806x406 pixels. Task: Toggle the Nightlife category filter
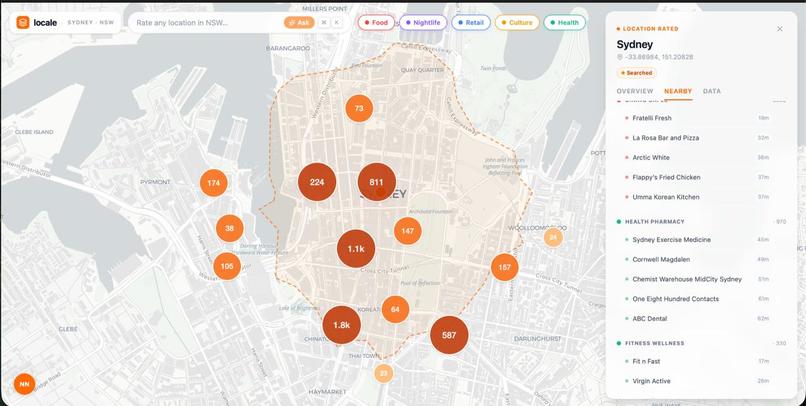(423, 23)
